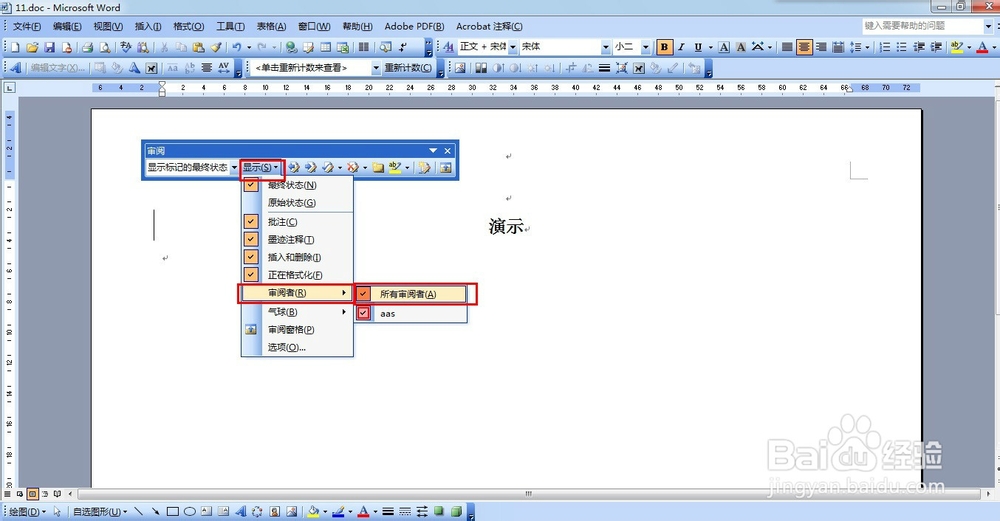The image size is (1000, 521).
Task: Open the 绘图(D) drawing menu button
Action: coord(27,511)
